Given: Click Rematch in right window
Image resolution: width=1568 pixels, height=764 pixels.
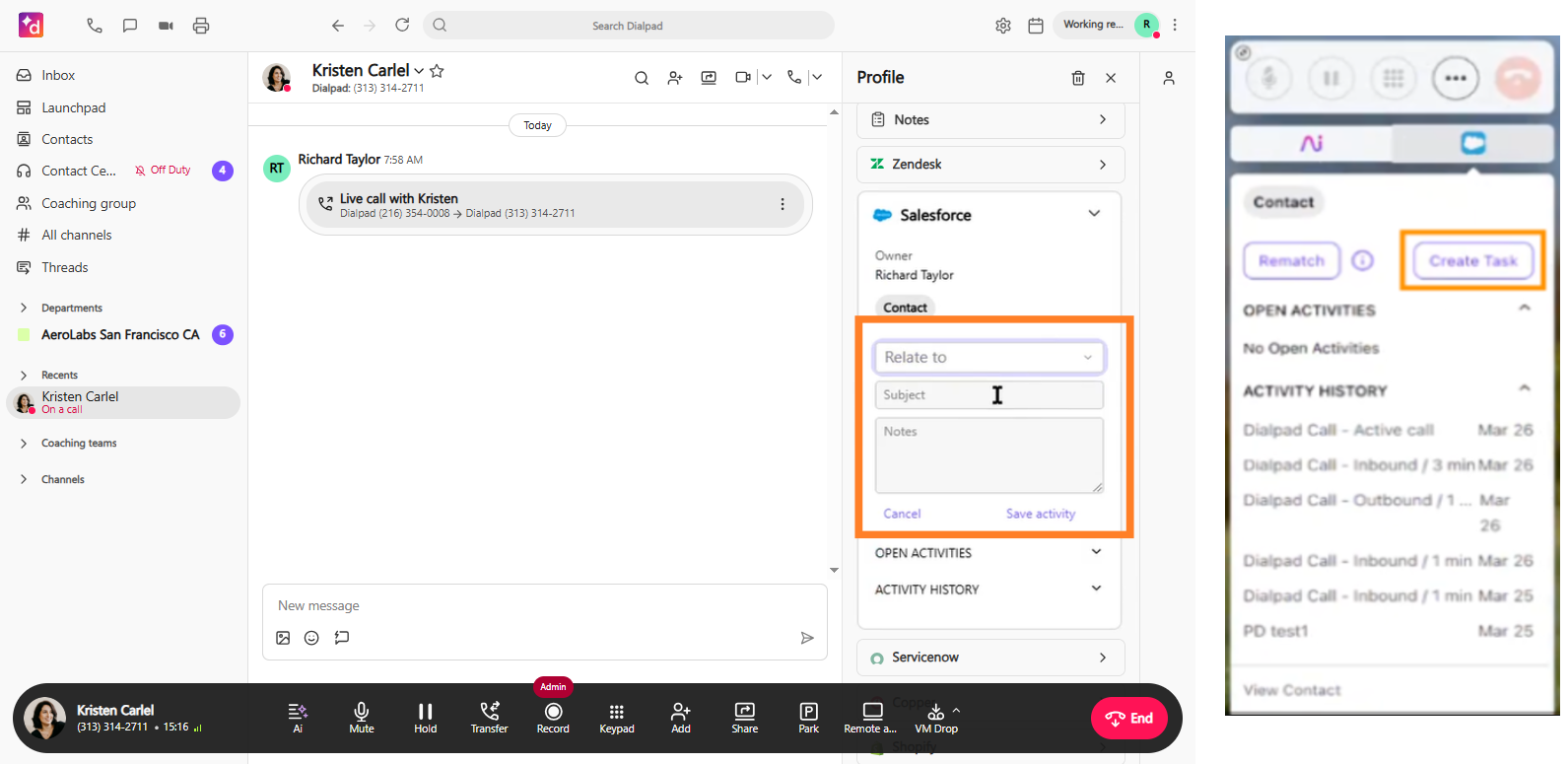Looking at the screenshot, I should [1291, 260].
